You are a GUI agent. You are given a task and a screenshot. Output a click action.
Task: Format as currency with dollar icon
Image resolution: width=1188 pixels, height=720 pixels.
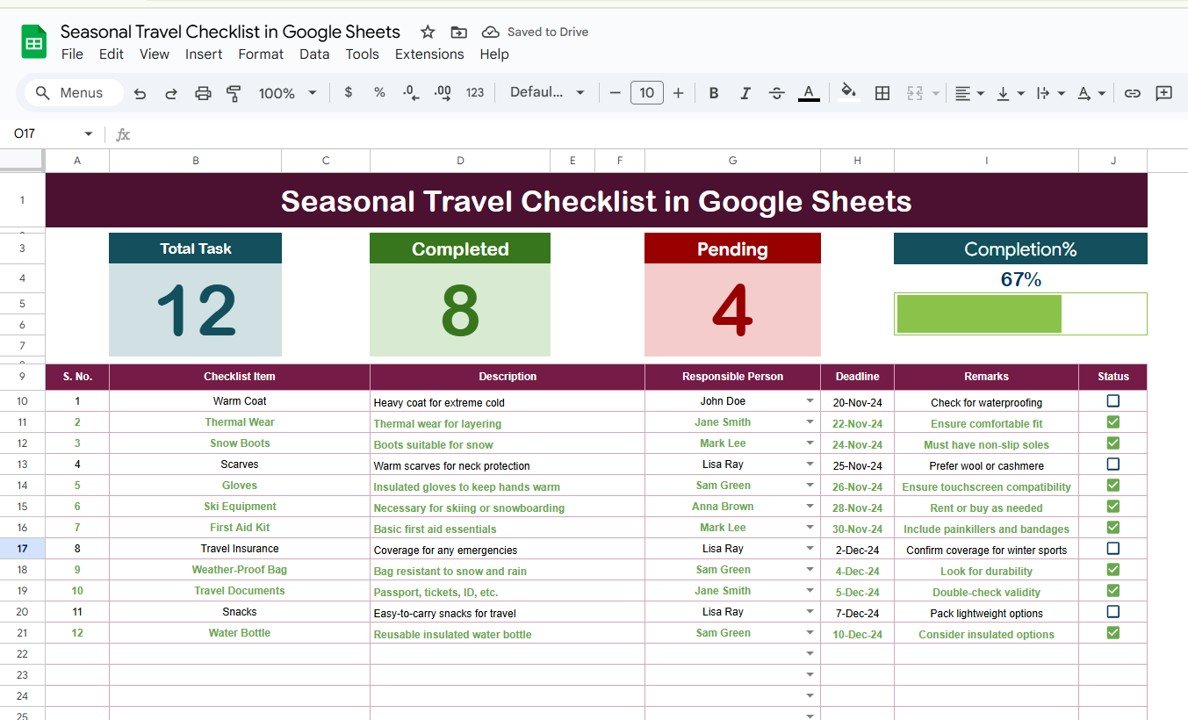pos(348,92)
